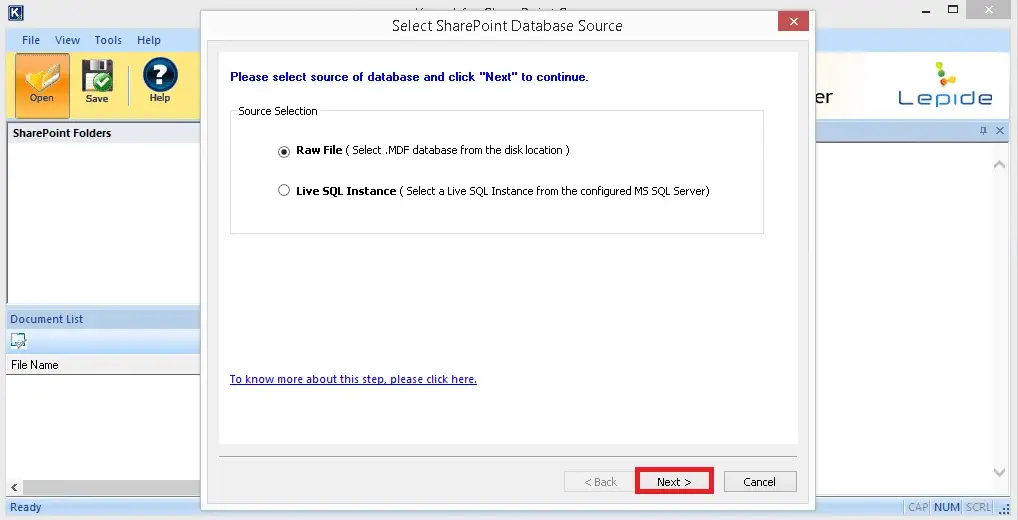
Task: Close the right side panel
Action: (1000, 131)
